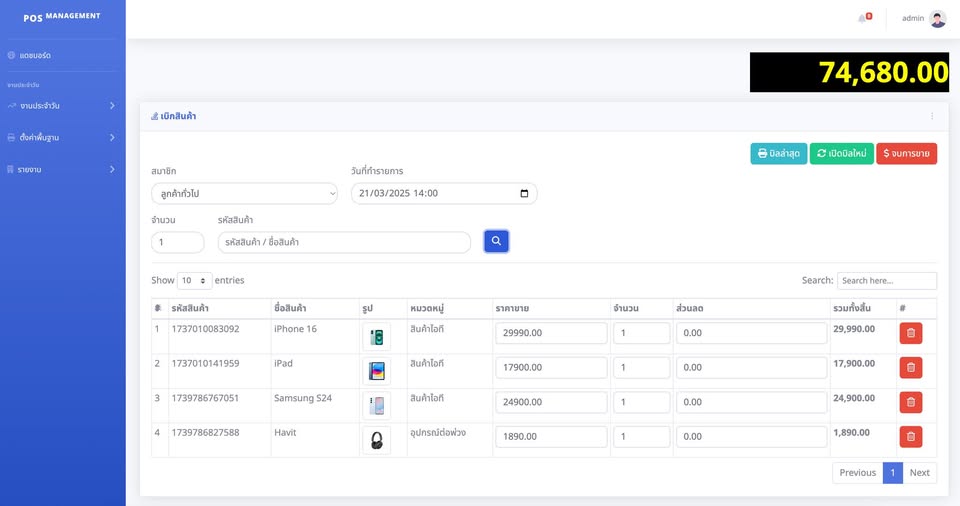Delete the iPhone 16 row
This screenshot has height=506, width=960.
(x=910, y=333)
